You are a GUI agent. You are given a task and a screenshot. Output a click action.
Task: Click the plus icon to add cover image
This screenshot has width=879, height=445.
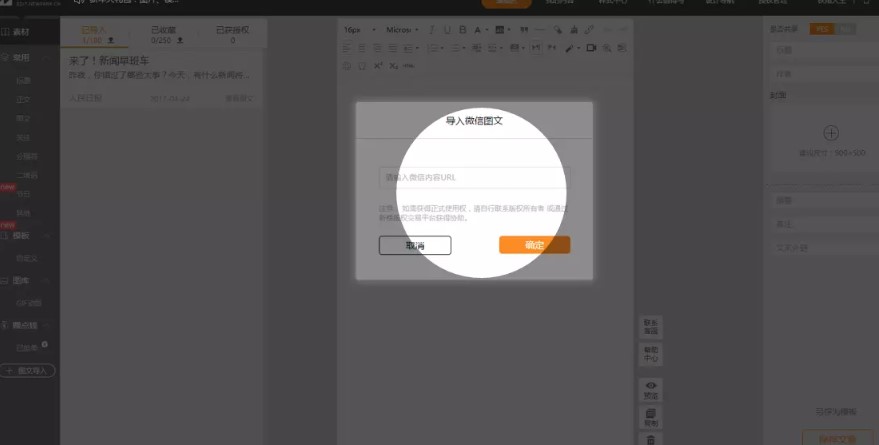point(830,133)
